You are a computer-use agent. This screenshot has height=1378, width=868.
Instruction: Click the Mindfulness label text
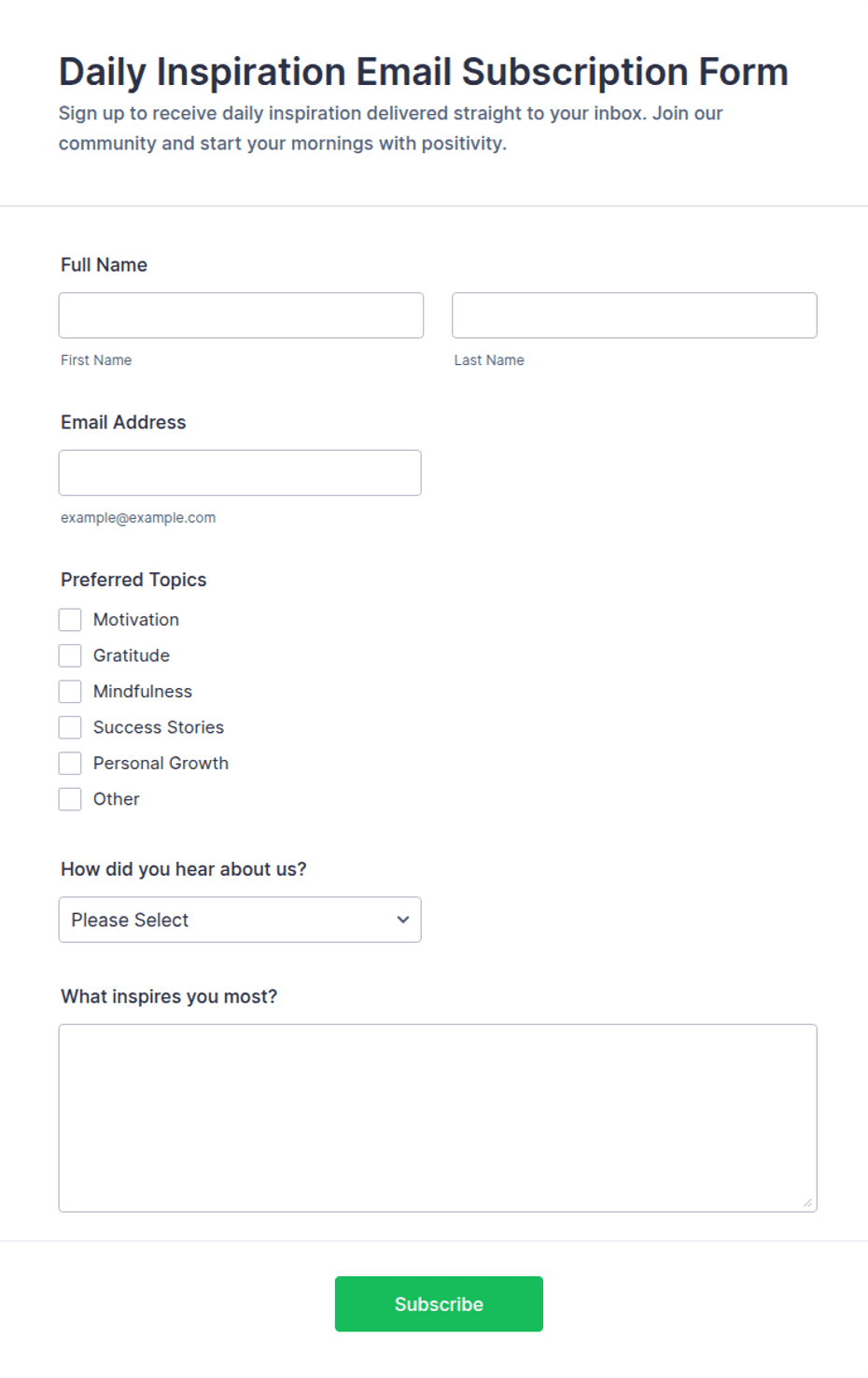[143, 692]
